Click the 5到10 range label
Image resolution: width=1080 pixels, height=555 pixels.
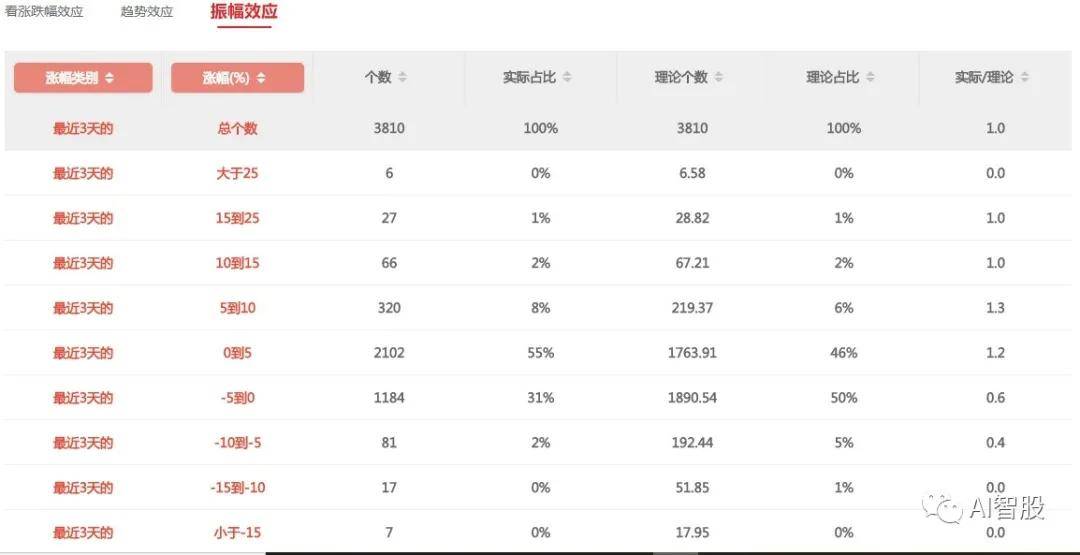coord(237,308)
